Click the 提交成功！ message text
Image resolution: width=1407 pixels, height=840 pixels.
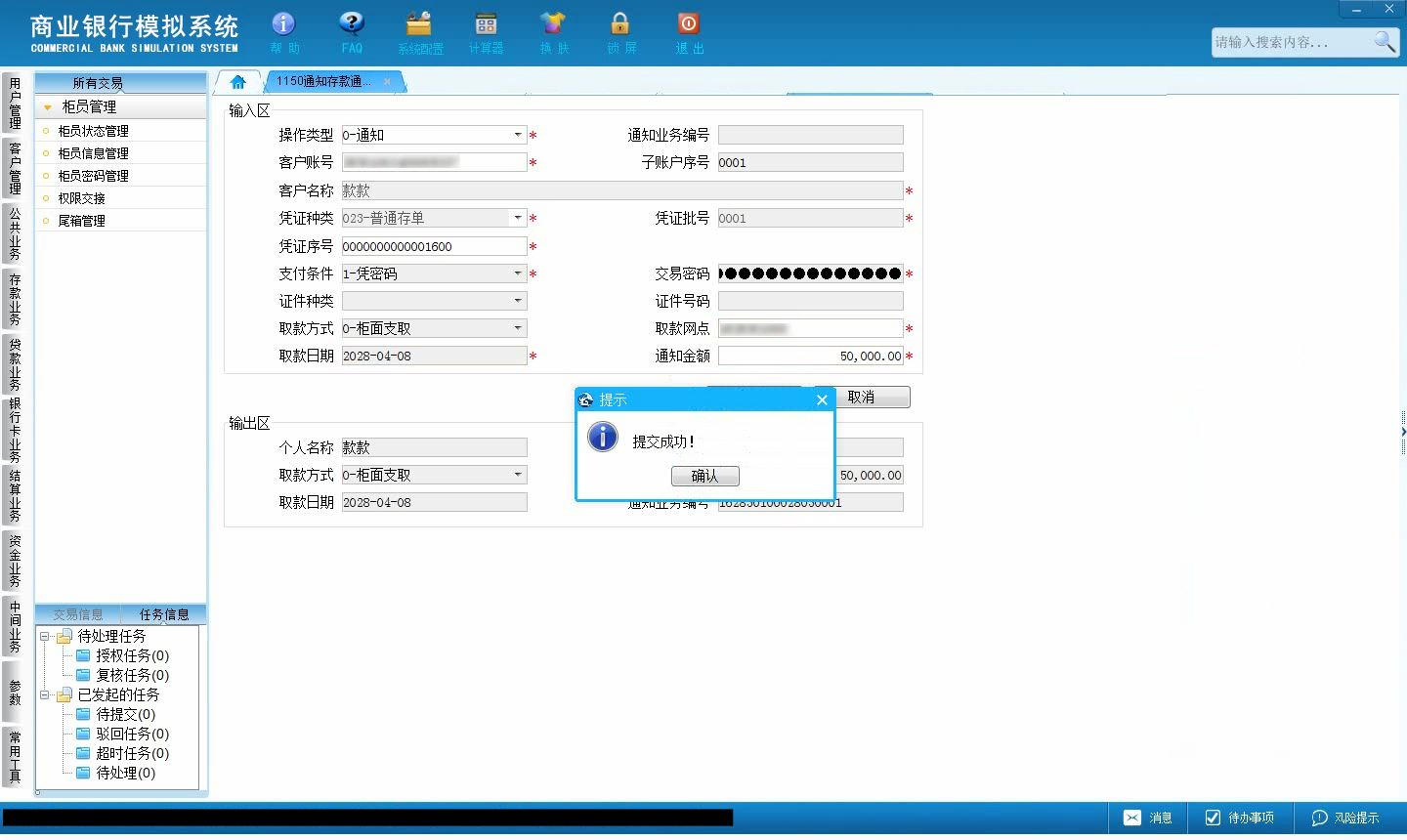click(x=663, y=442)
